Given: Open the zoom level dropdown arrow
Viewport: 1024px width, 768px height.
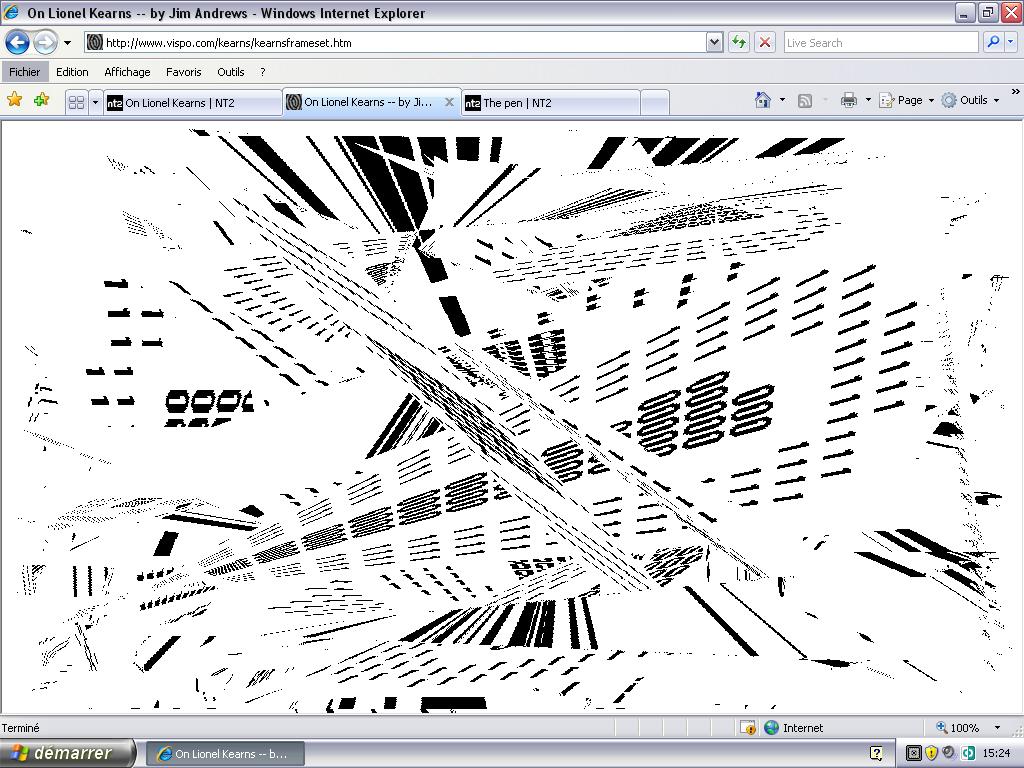Looking at the screenshot, I should pyautogui.click(x=997, y=728).
